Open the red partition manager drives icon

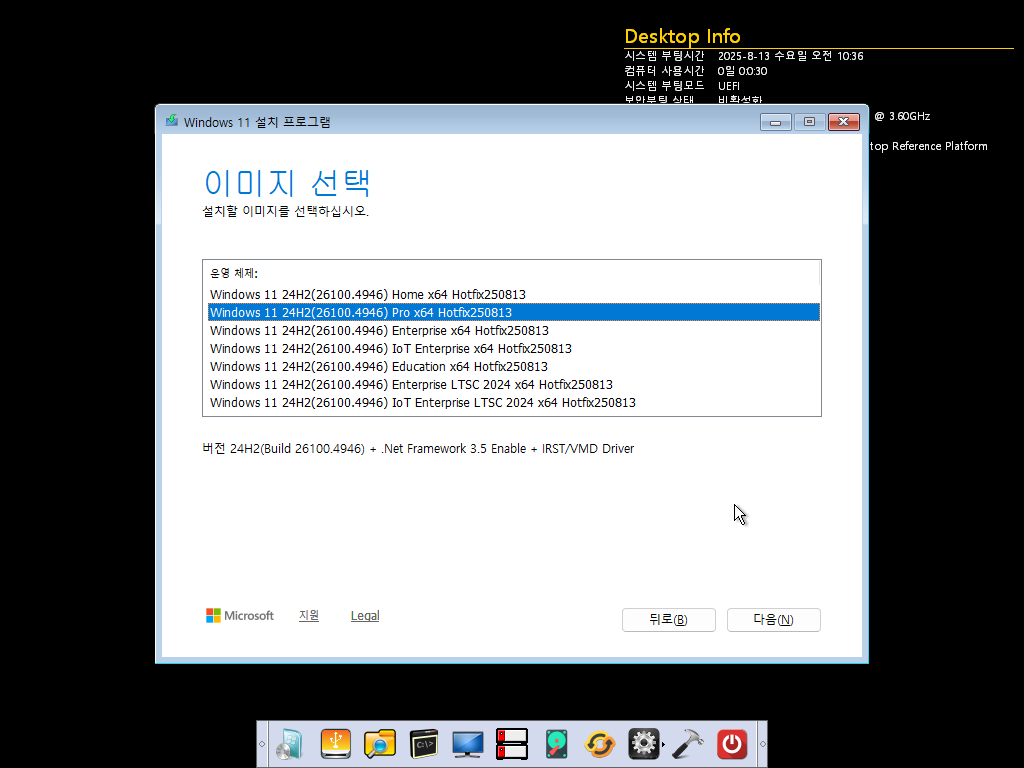coord(511,744)
